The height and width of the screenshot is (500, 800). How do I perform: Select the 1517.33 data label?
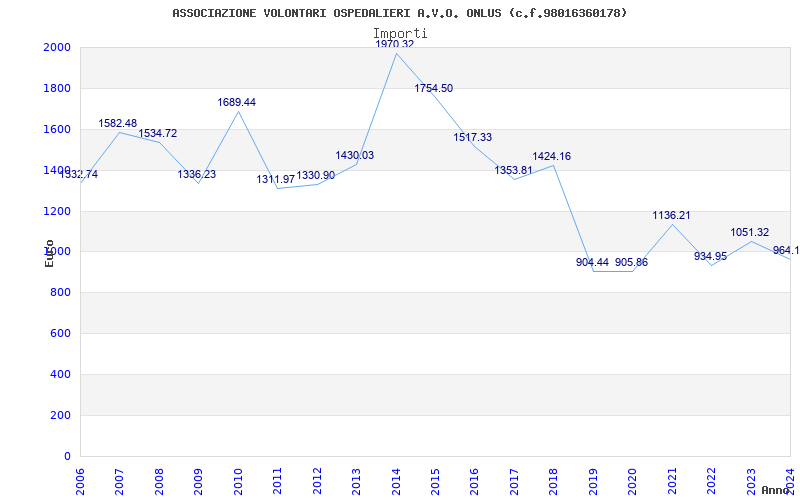[472, 137]
